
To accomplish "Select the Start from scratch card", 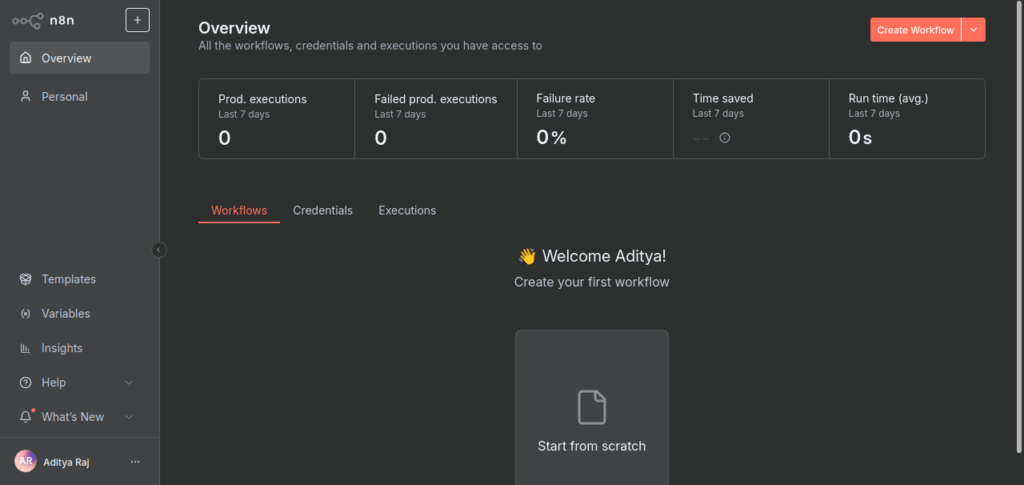I will tap(591, 408).
